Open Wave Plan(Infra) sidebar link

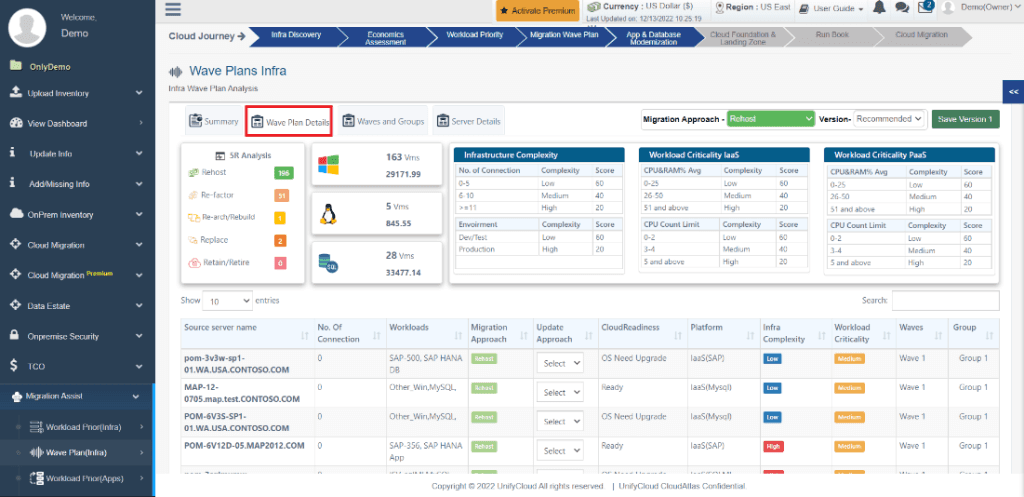pos(77,452)
